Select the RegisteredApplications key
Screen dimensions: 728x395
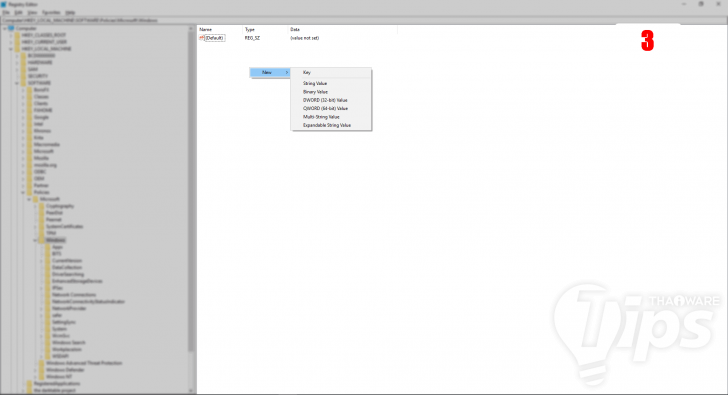coord(57,384)
